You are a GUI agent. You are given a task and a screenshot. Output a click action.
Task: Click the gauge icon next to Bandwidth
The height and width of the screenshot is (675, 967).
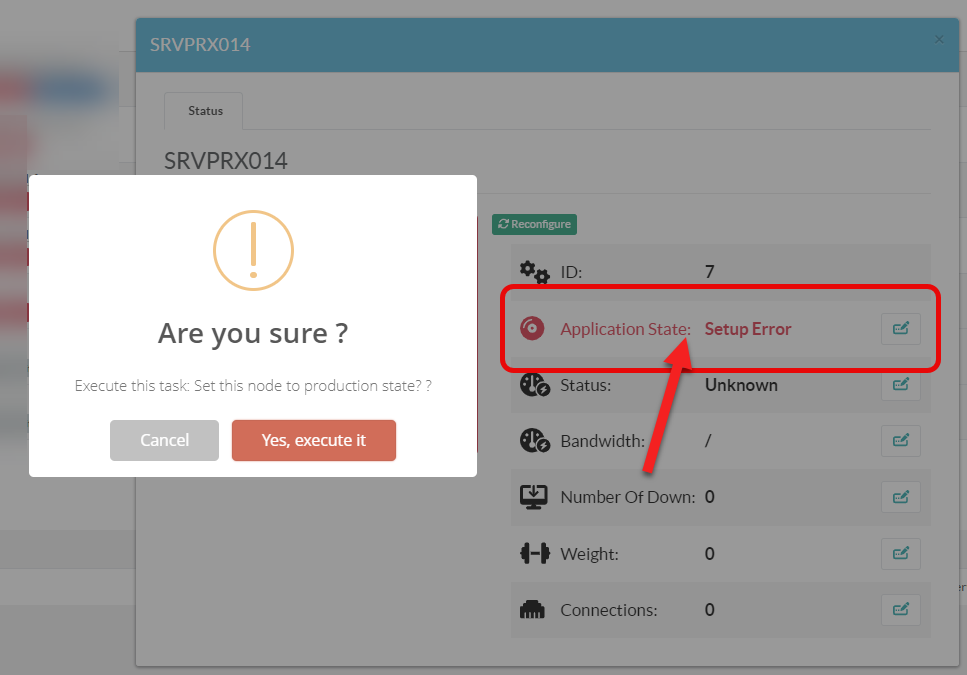[x=534, y=441]
